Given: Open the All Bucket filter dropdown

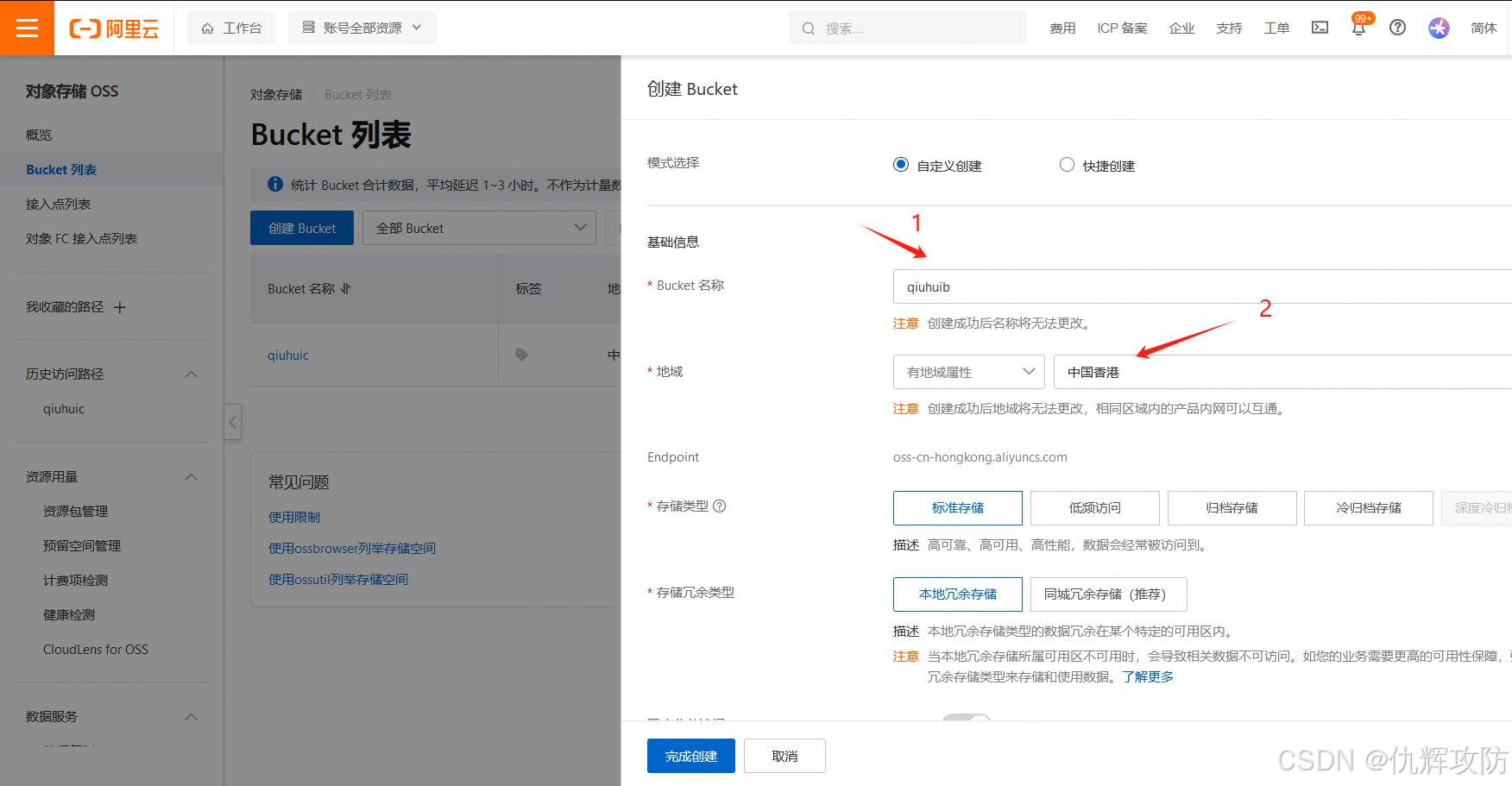Looking at the screenshot, I should tap(479, 228).
